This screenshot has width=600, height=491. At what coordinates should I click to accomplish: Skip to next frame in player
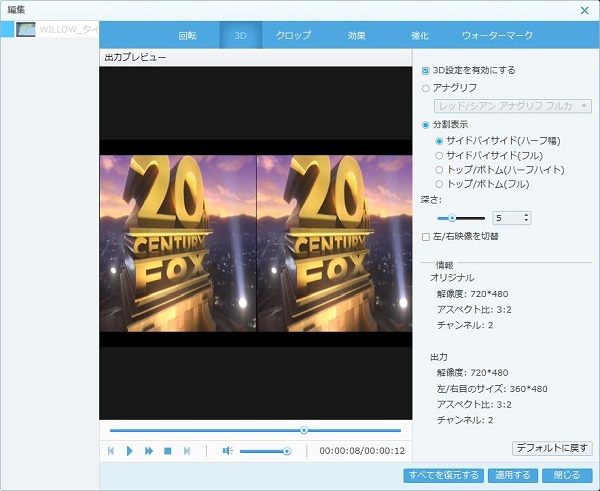(187, 451)
